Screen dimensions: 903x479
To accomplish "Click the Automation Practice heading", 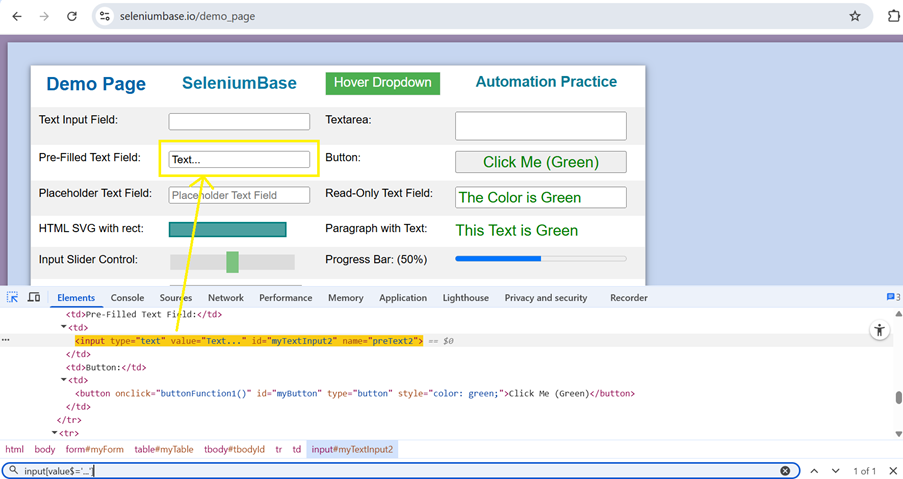I will click(x=546, y=82).
